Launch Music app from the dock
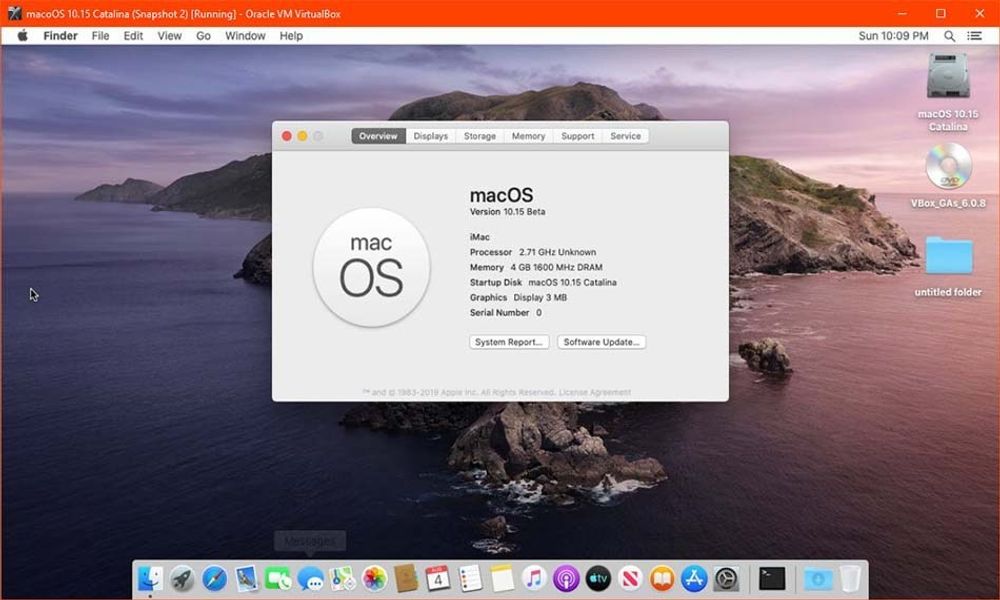 [x=534, y=579]
